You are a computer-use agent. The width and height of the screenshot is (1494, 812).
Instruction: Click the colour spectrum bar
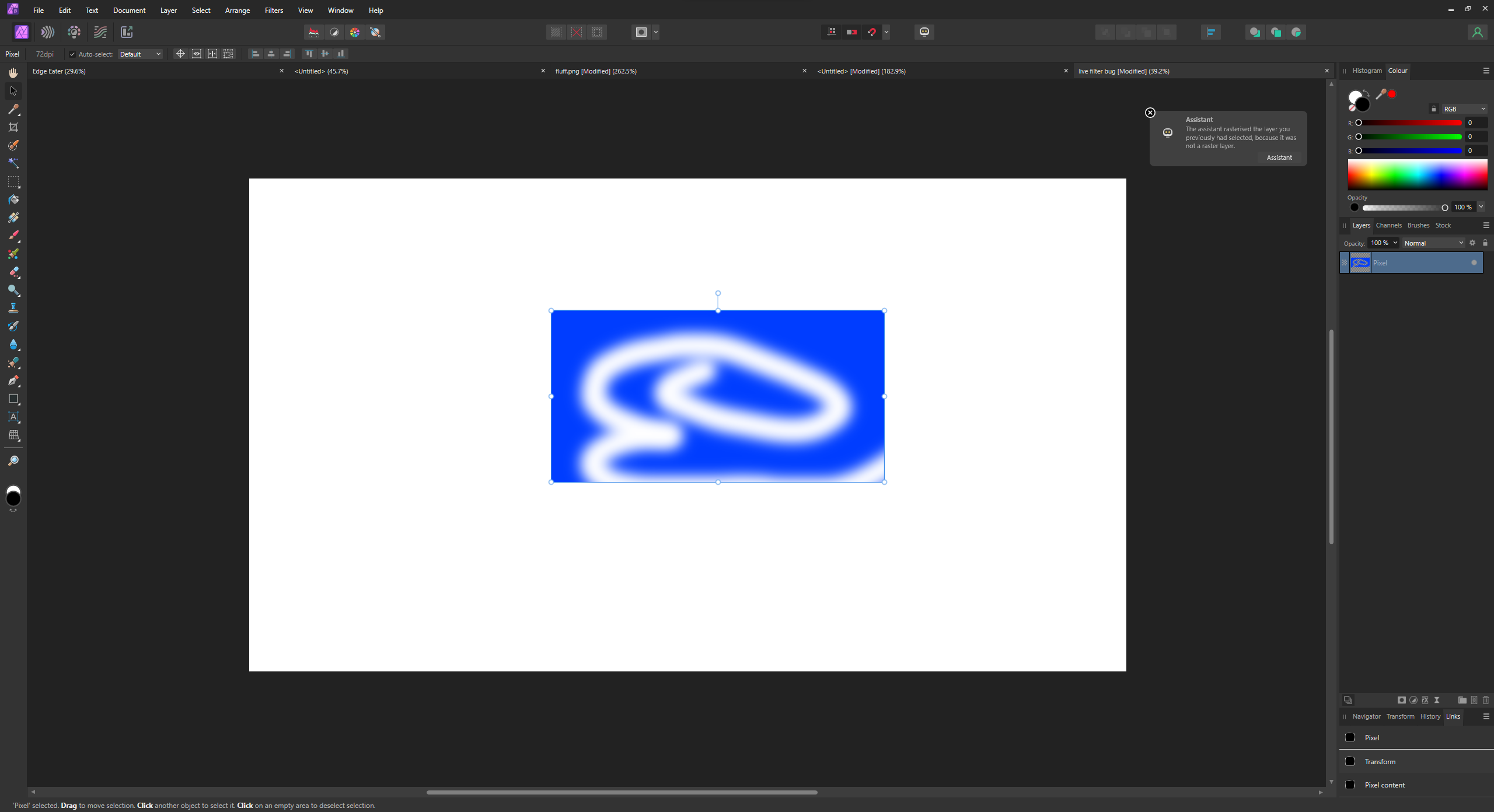tap(1417, 175)
